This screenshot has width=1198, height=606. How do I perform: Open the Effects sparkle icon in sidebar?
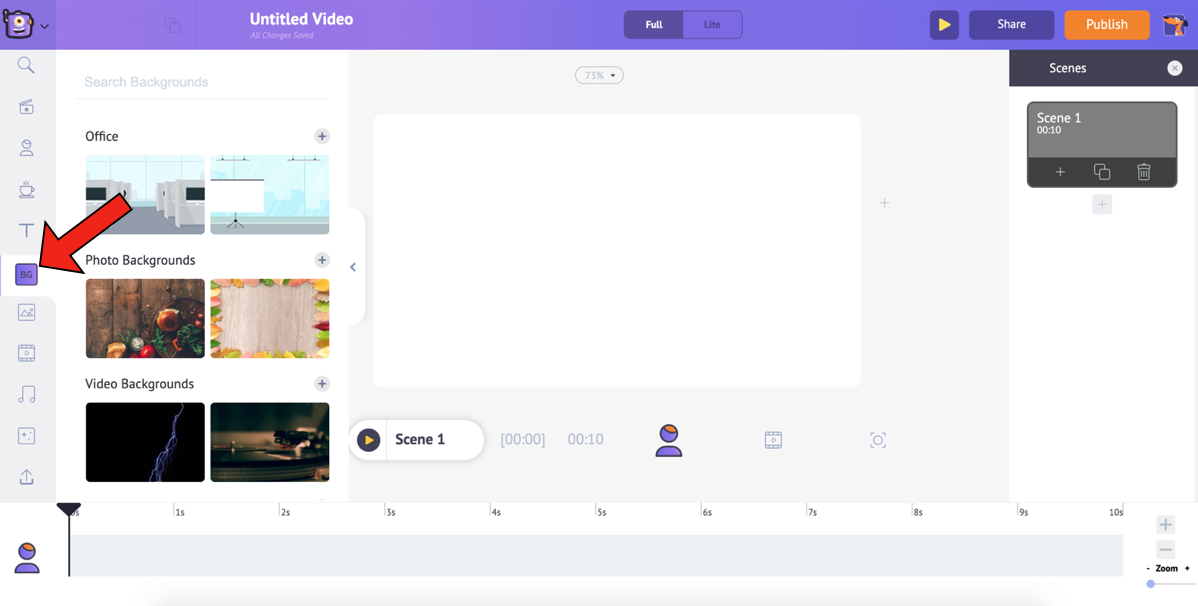26,436
